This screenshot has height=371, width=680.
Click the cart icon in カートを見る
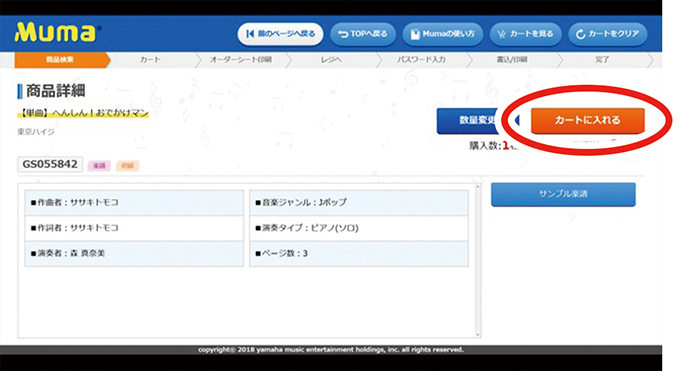click(x=502, y=34)
